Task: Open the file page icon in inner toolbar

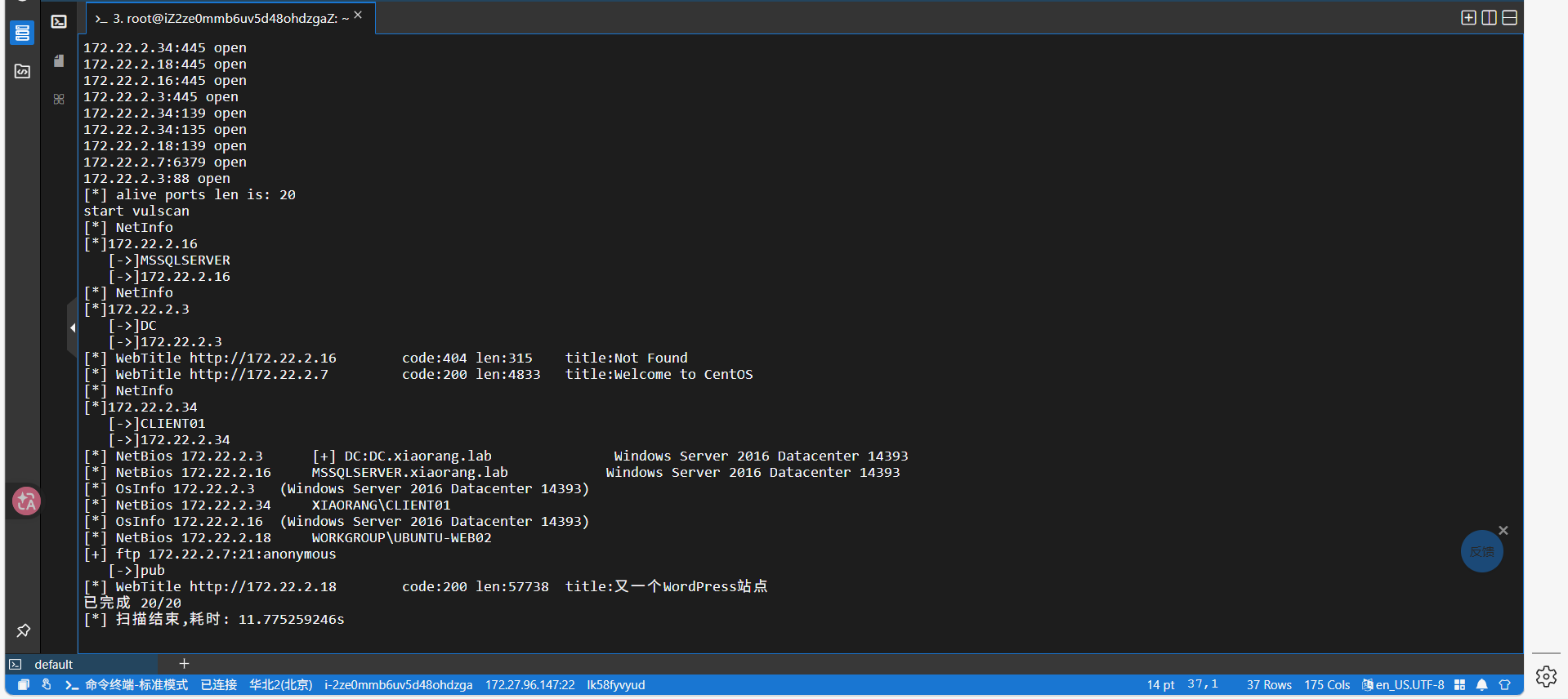Action: click(x=59, y=61)
